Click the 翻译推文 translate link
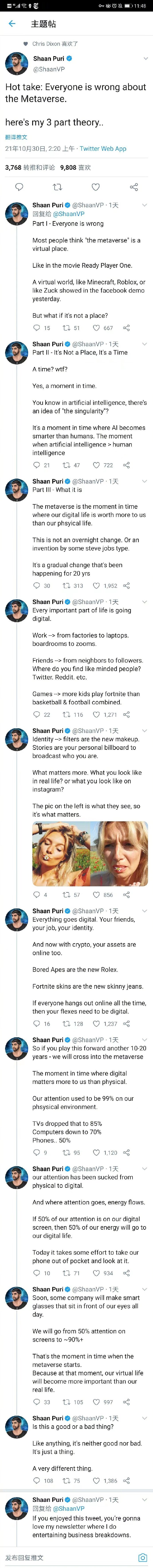This screenshot has width=153, height=1568. click(16, 137)
